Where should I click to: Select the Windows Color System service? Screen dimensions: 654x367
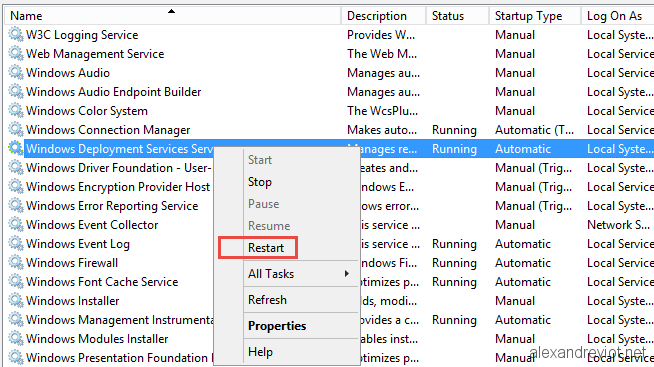click(87, 111)
